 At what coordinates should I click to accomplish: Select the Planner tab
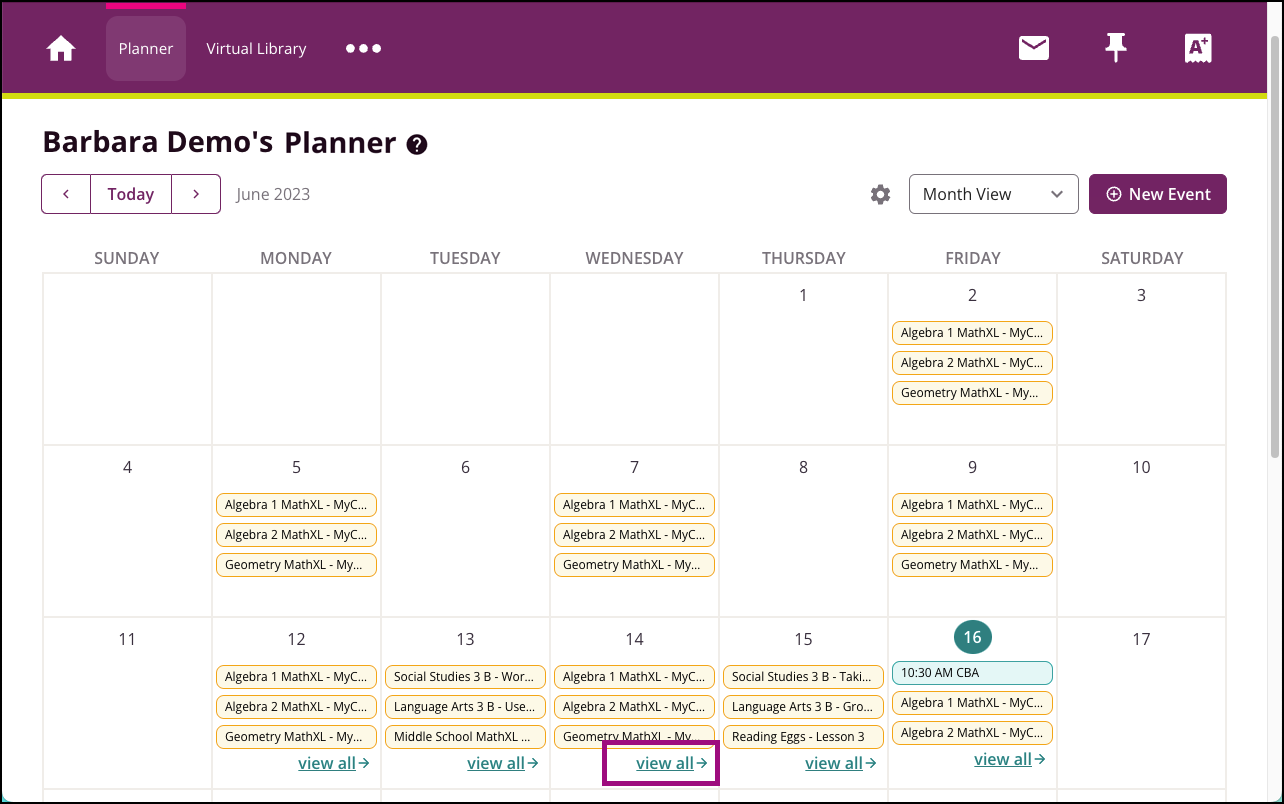click(145, 47)
